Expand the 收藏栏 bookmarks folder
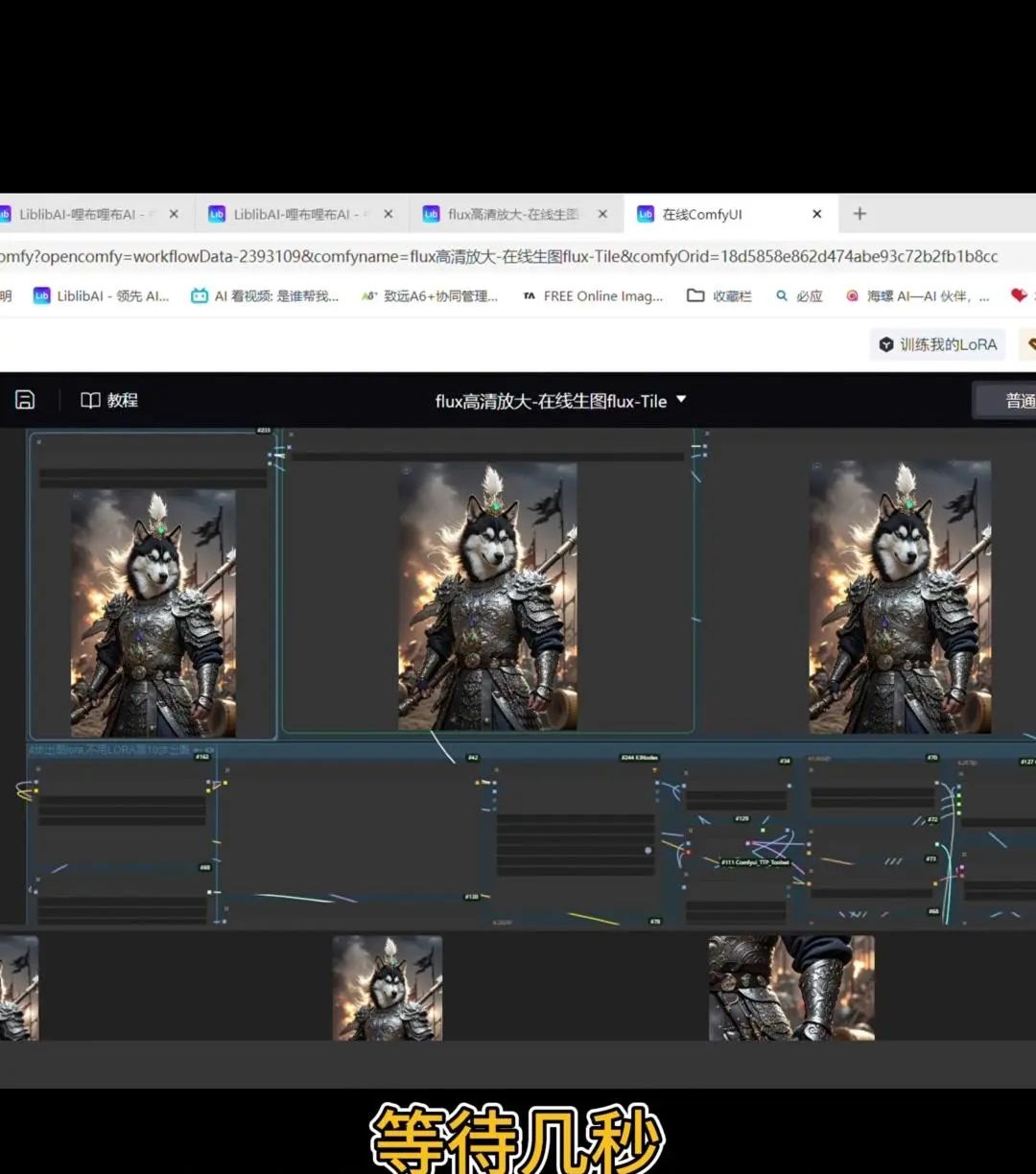The height and width of the screenshot is (1174, 1036). pyautogui.click(x=719, y=296)
